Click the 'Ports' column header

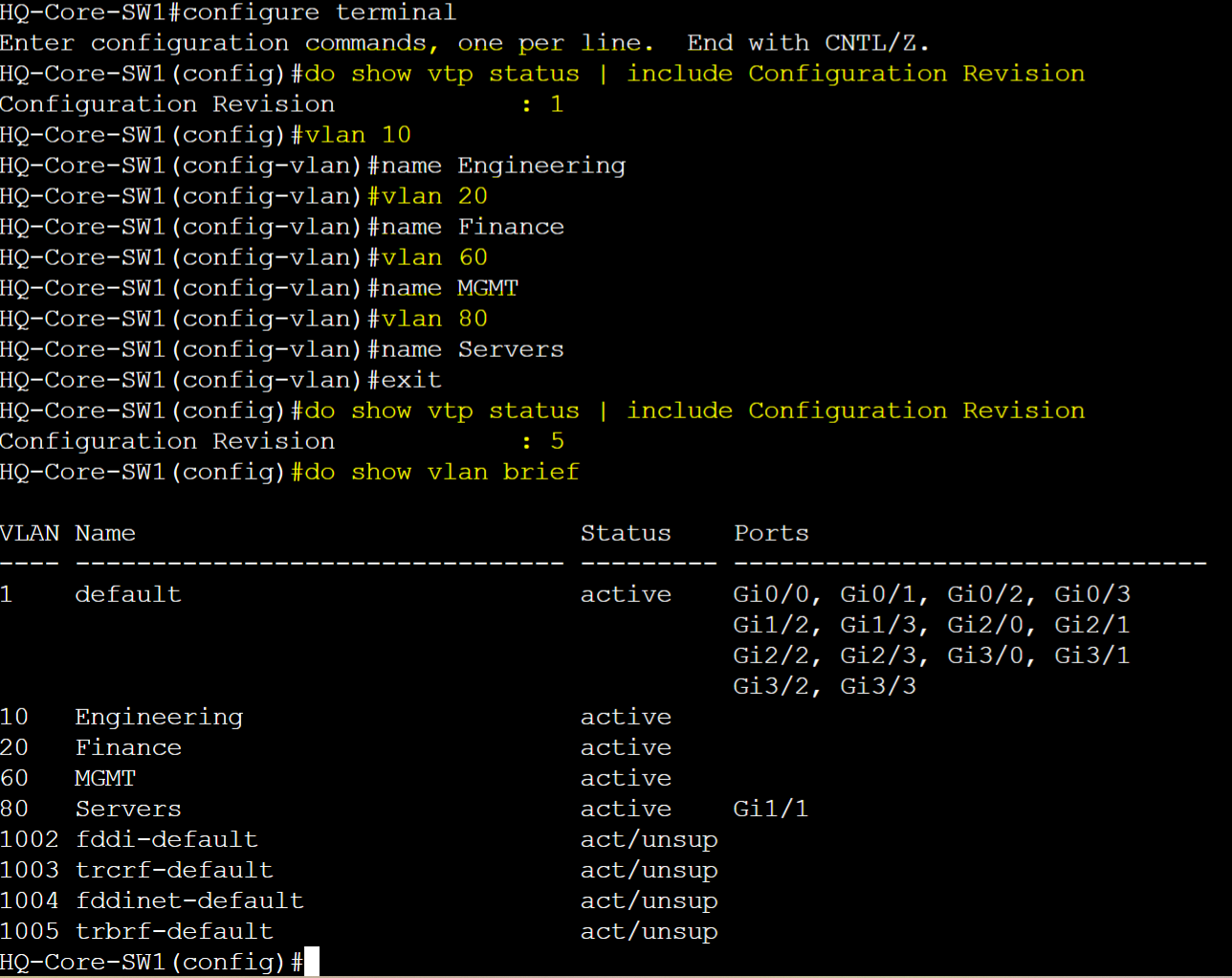[x=771, y=533]
